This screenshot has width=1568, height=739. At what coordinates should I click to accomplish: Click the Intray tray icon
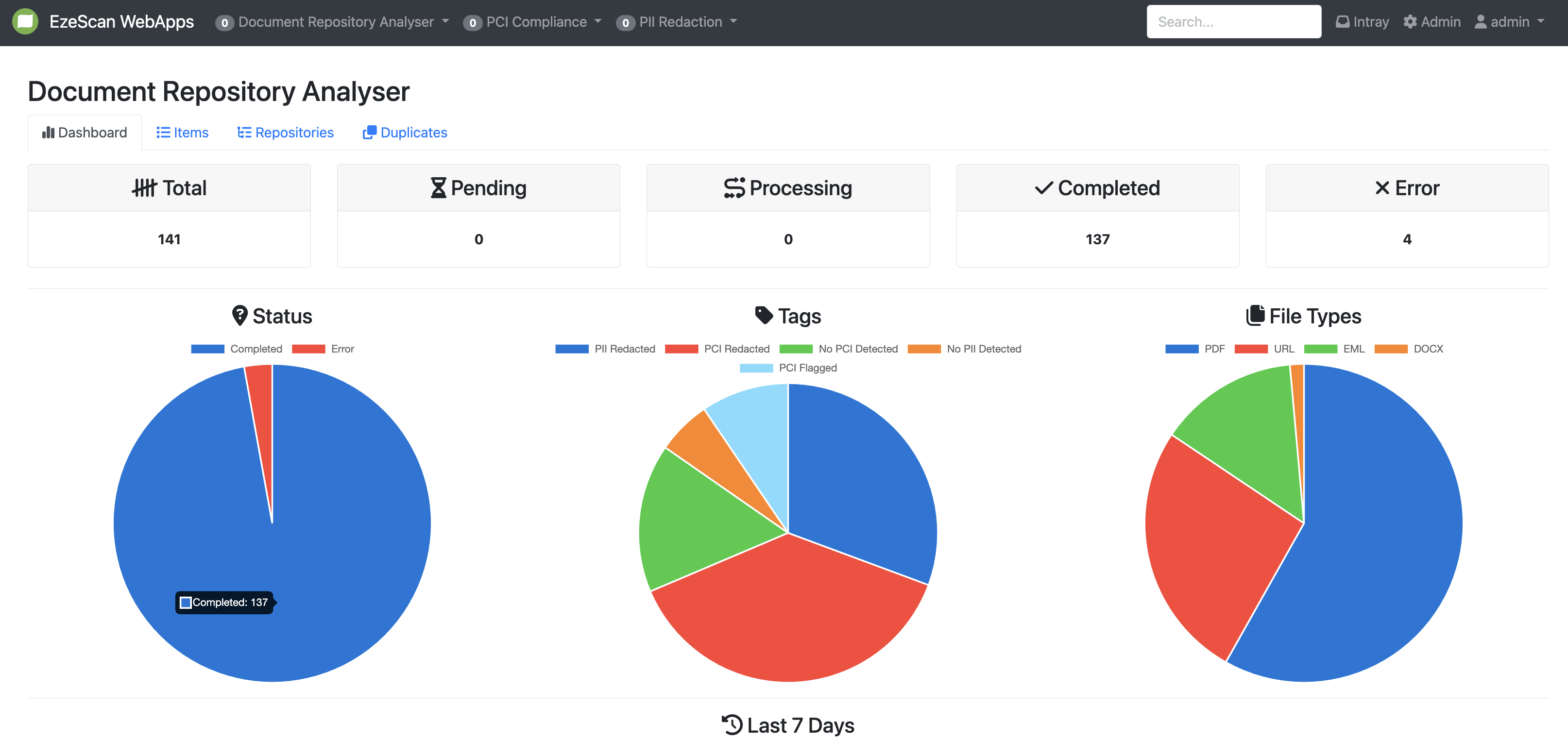coord(1342,22)
